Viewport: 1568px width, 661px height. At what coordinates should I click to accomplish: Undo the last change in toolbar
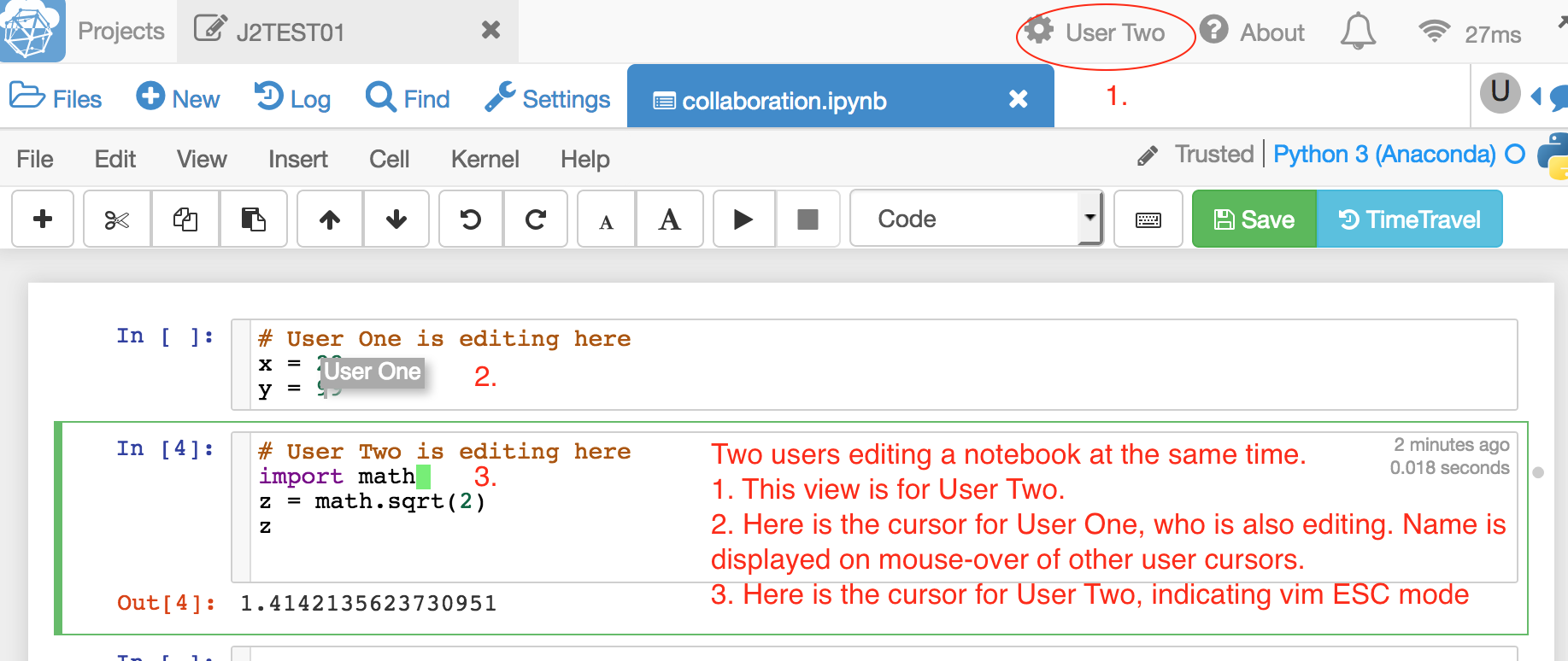tap(470, 219)
